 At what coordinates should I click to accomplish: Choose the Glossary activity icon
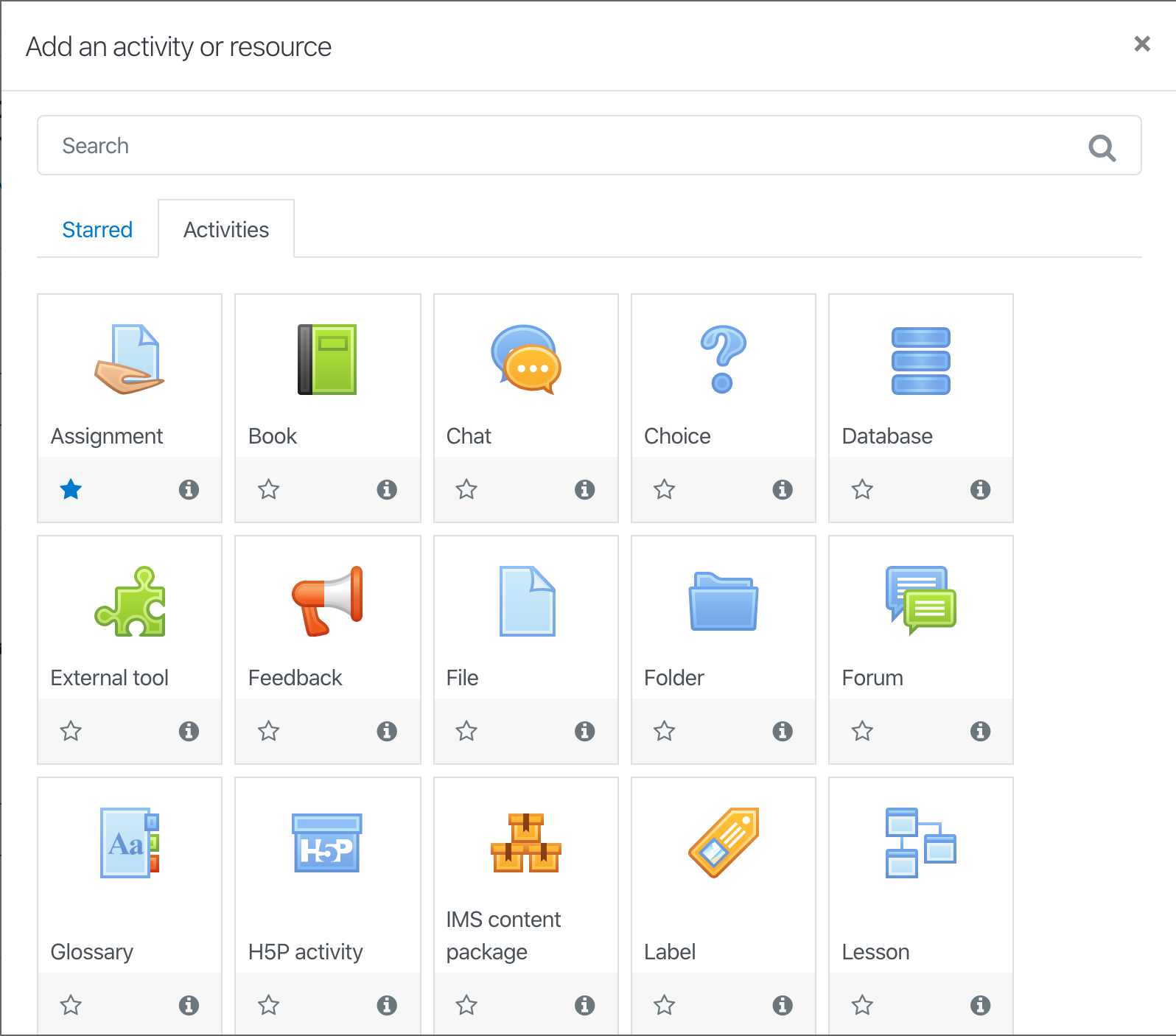coord(130,843)
